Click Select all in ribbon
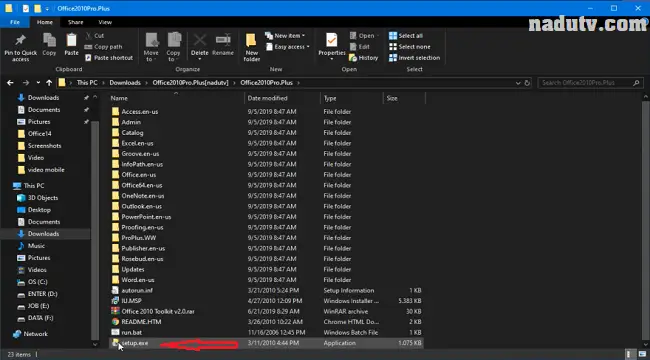The image size is (650, 360). point(406,36)
